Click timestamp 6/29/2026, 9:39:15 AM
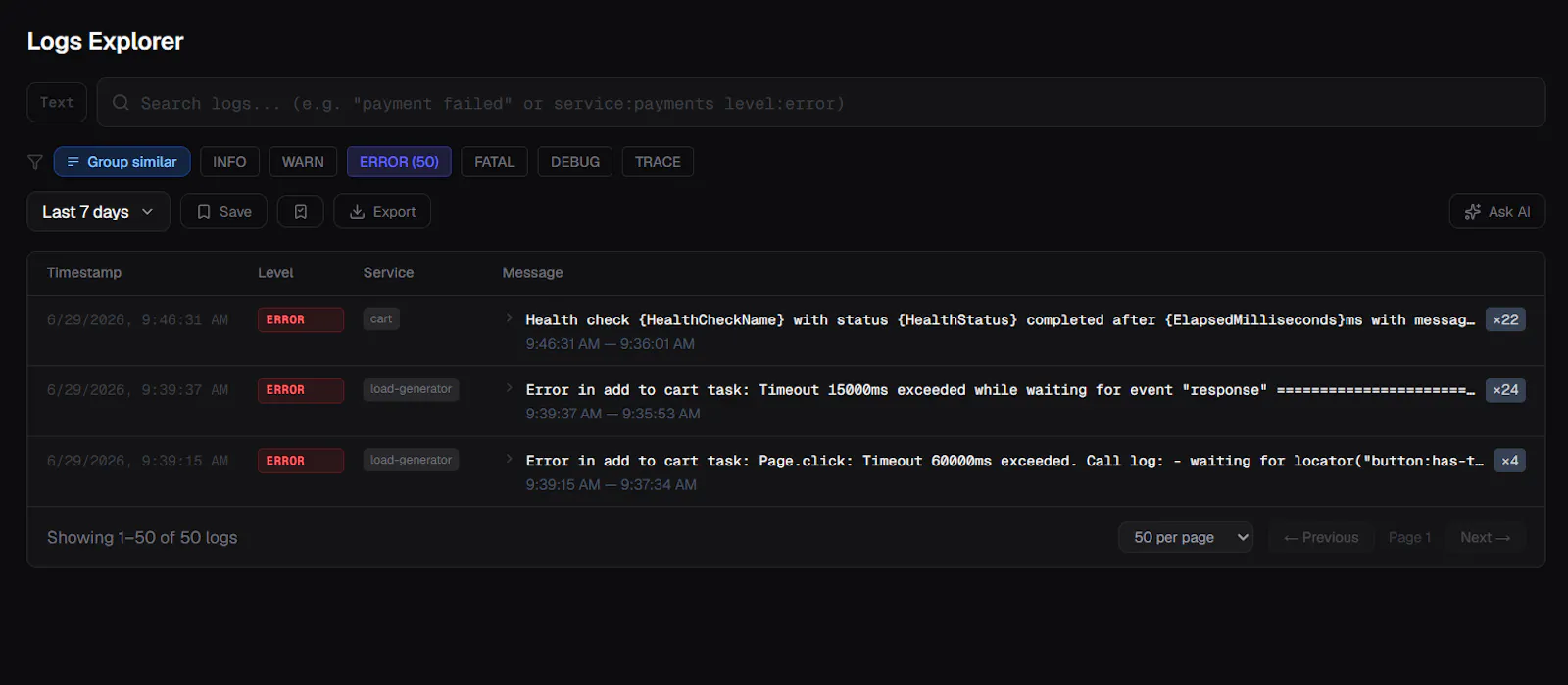The width and height of the screenshot is (1568, 685). click(x=137, y=461)
